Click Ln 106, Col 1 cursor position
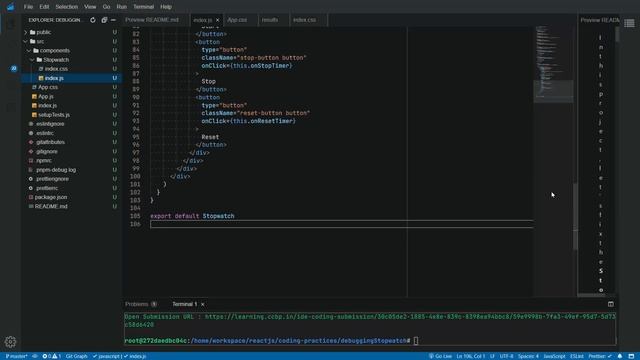Image resolution: width=640 pixels, height=360 pixels. coord(471,356)
